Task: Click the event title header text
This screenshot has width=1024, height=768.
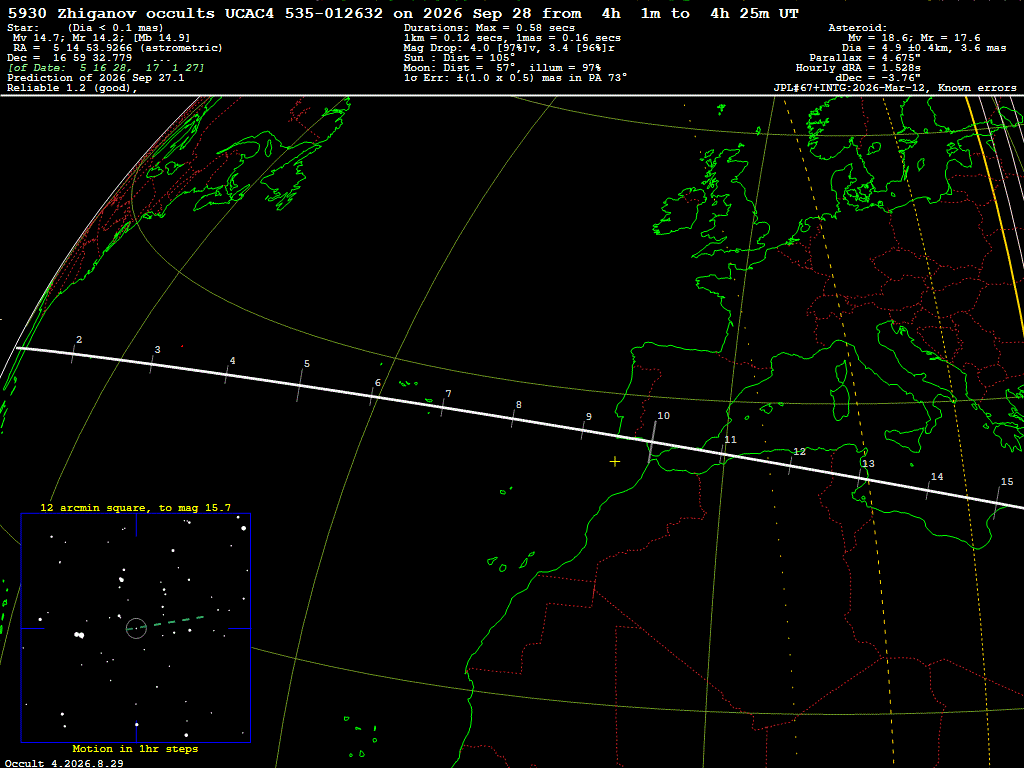Action: click(402, 14)
